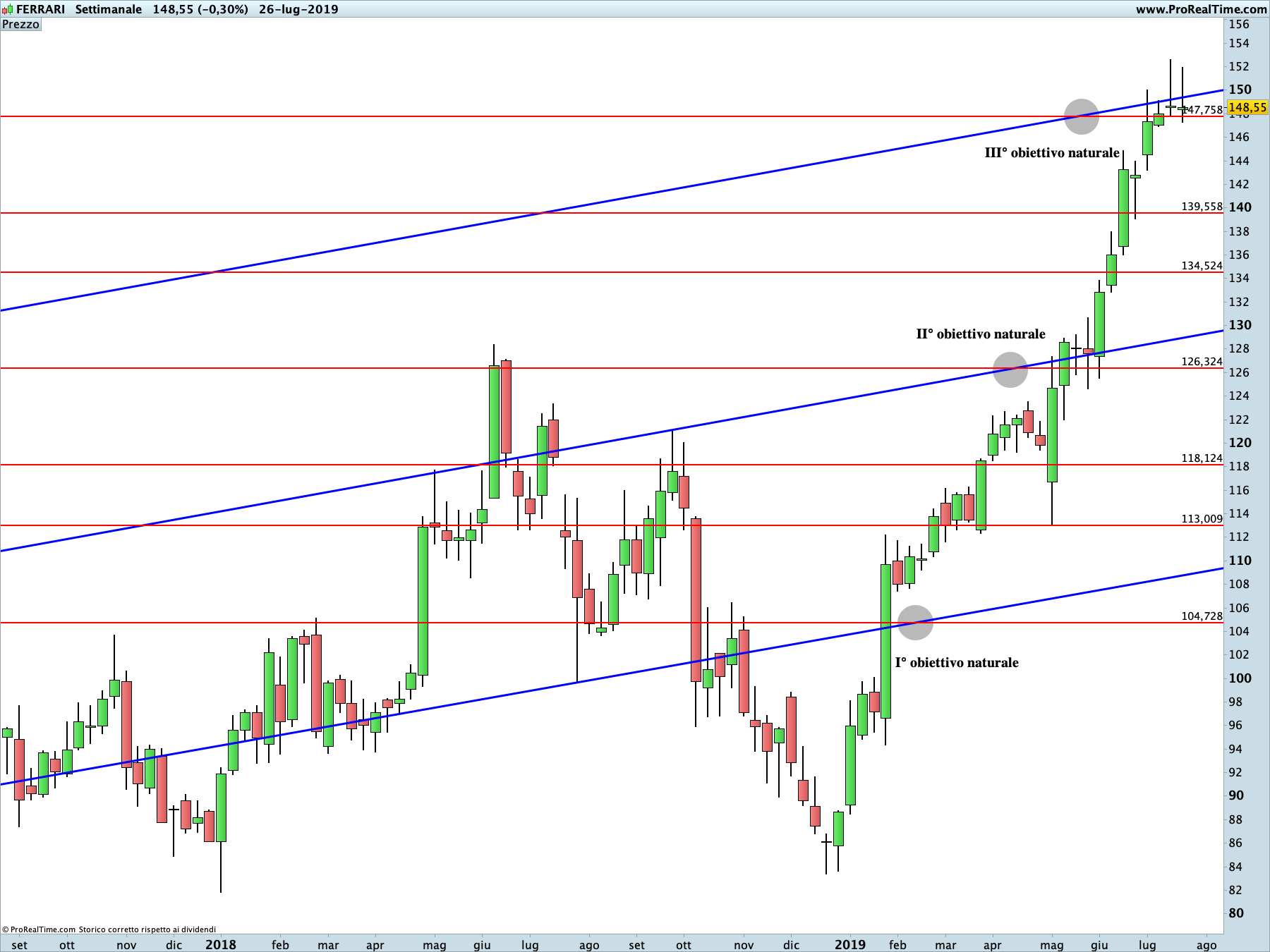1270x952 pixels.
Task: Select the current price tag 148,55
Action: (1247, 107)
